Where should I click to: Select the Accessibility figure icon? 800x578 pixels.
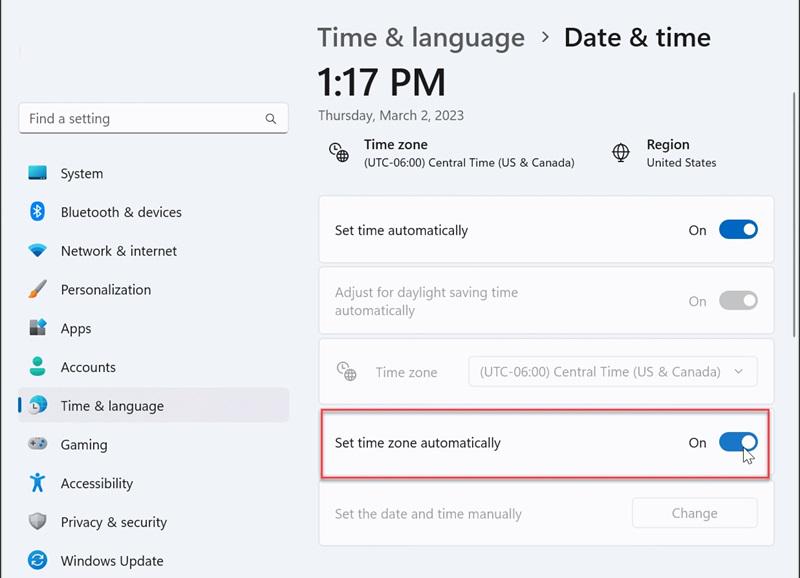pyautogui.click(x=38, y=483)
